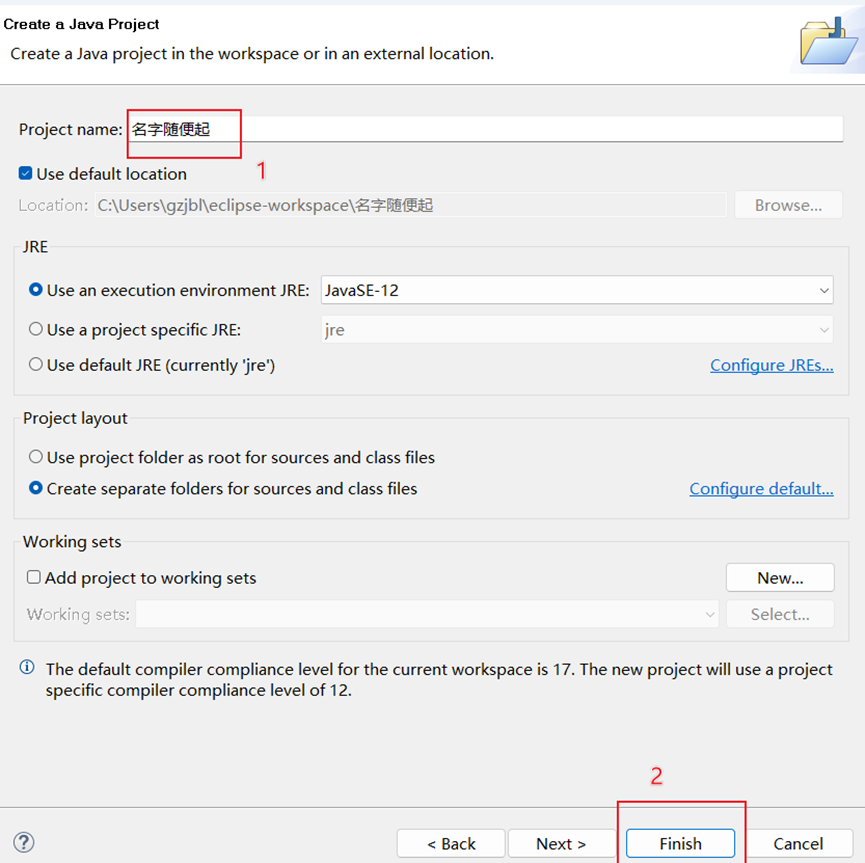Expand the project specific jre dropdown
865x863 pixels.
point(576,330)
